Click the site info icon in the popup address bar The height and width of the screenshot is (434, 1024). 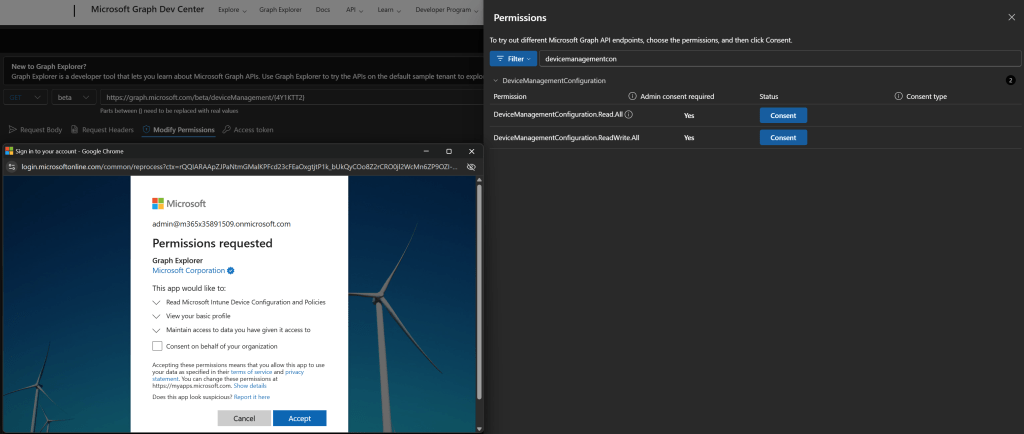tap(13, 165)
